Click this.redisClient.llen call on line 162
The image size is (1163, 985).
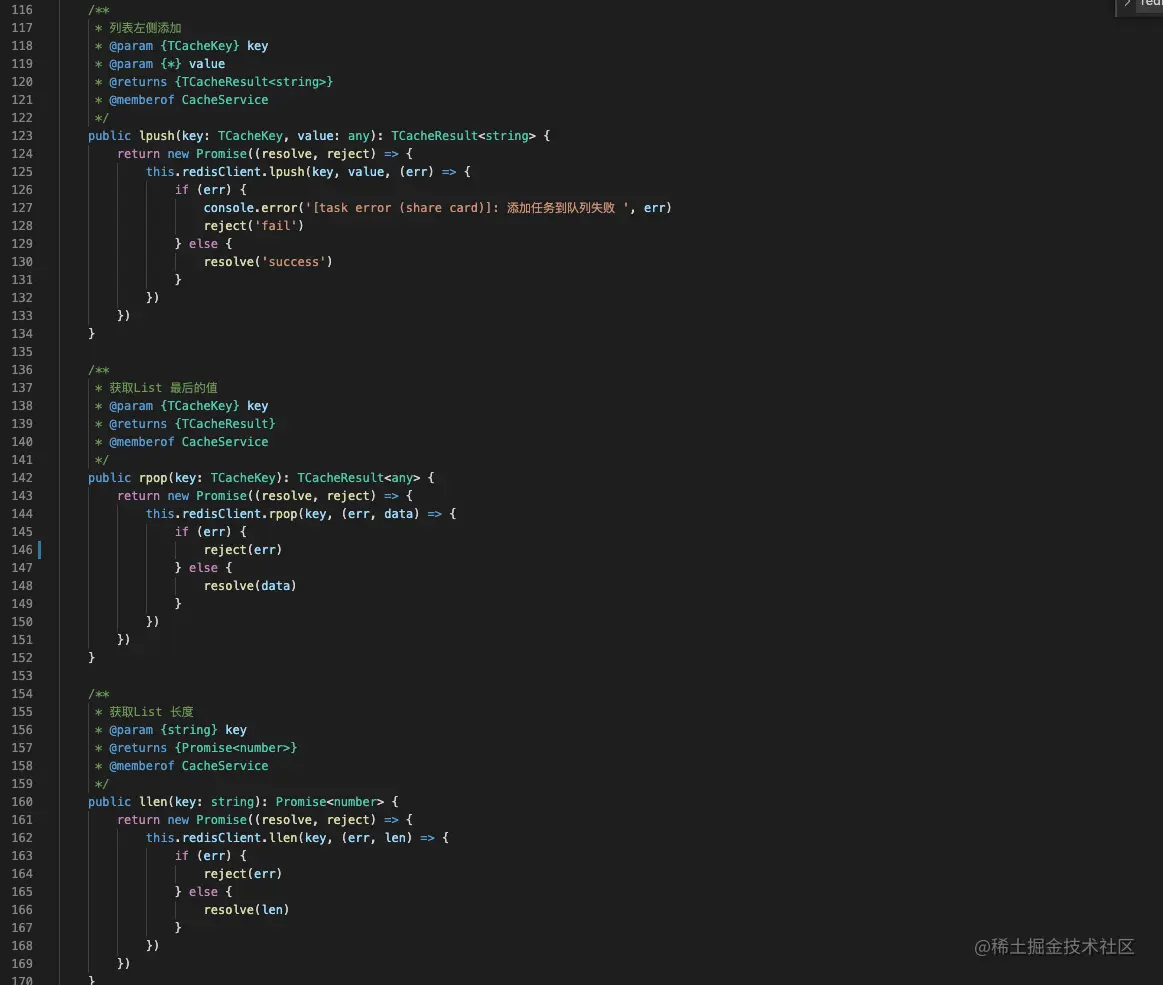click(221, 838)
